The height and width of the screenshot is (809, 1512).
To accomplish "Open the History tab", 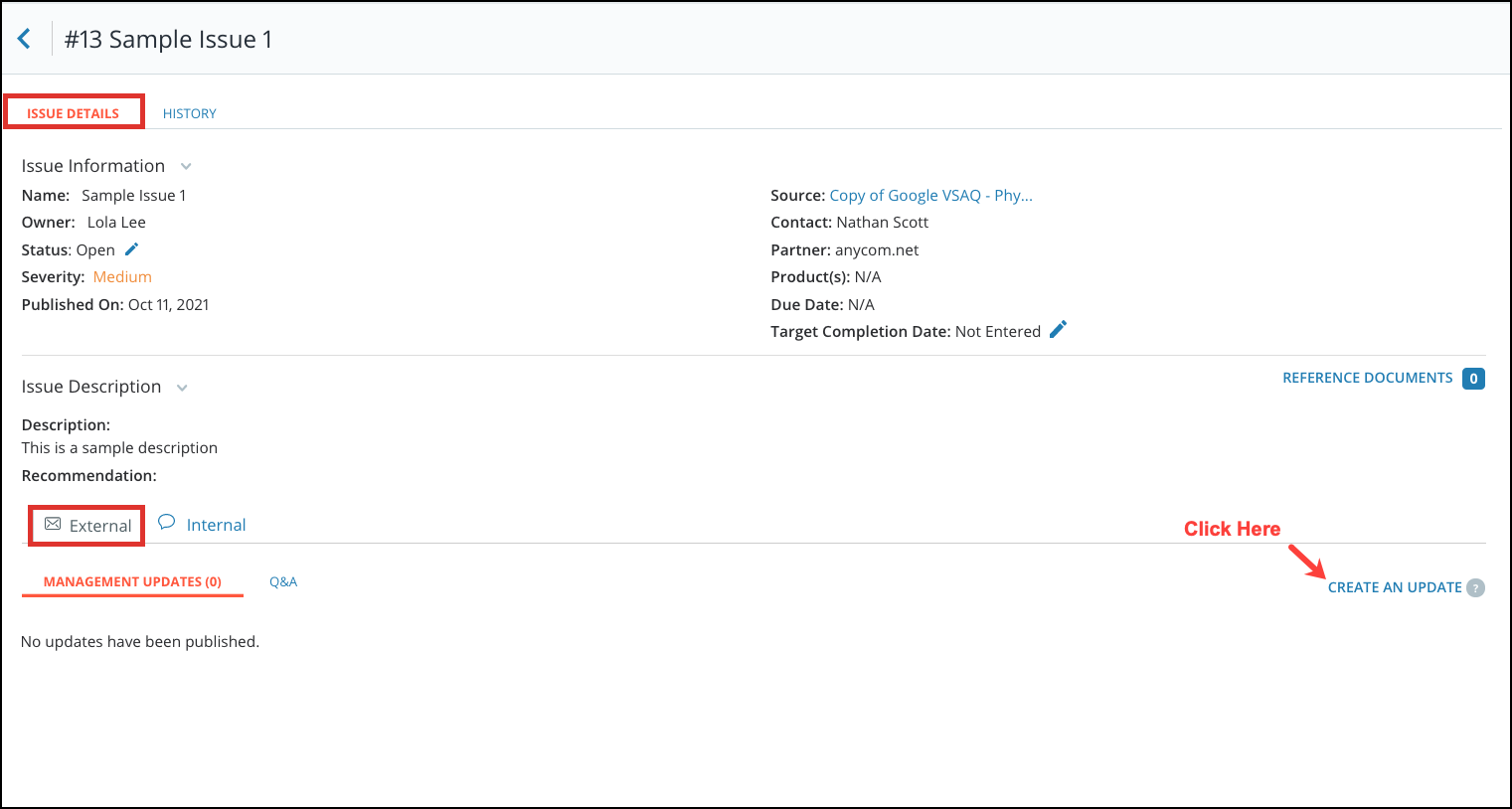I will 190,113.
